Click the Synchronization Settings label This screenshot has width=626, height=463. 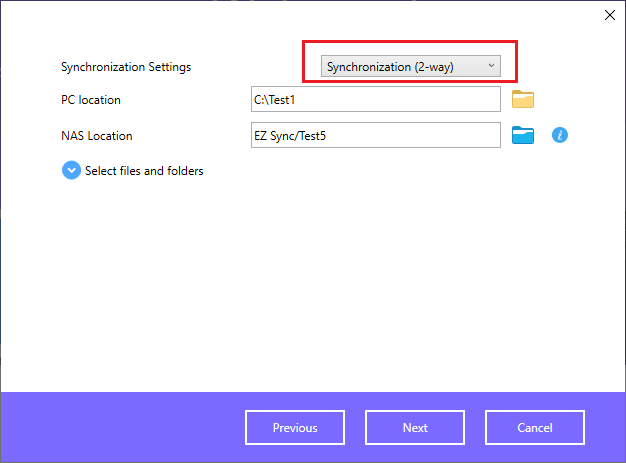pyautogui.click(x=126, y=67)
